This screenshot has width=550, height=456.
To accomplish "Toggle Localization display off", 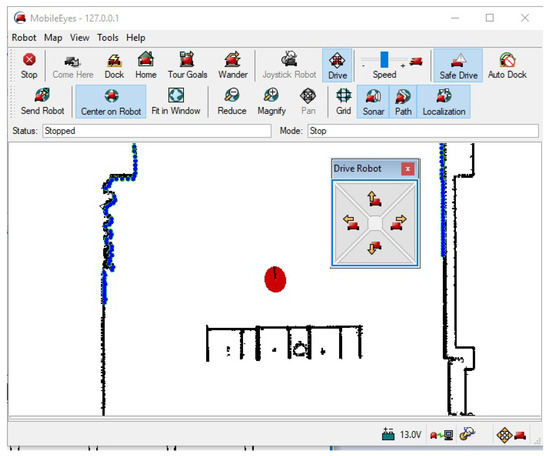I will 444,101.
